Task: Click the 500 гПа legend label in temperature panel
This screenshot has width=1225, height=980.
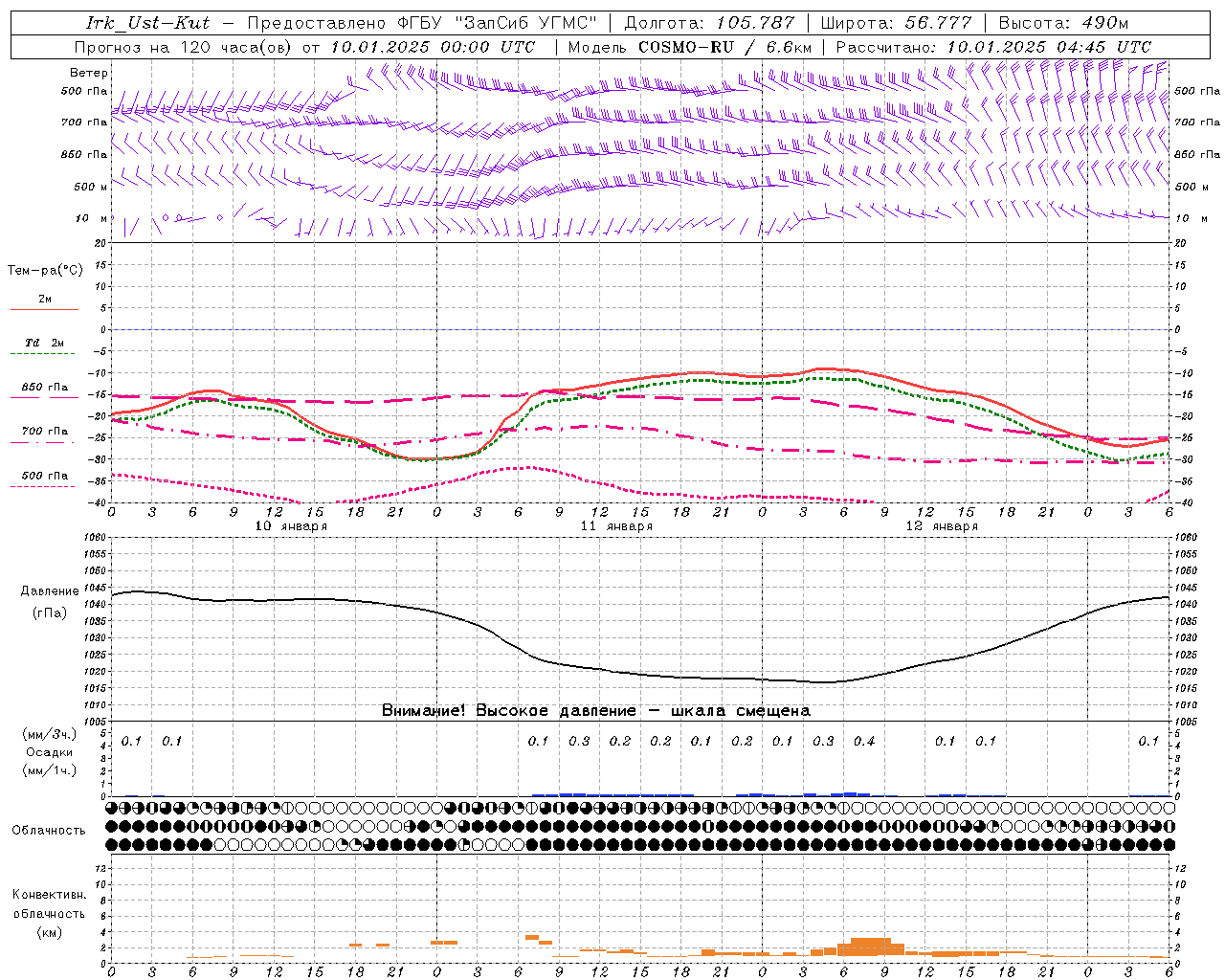Action: [45, 475]
